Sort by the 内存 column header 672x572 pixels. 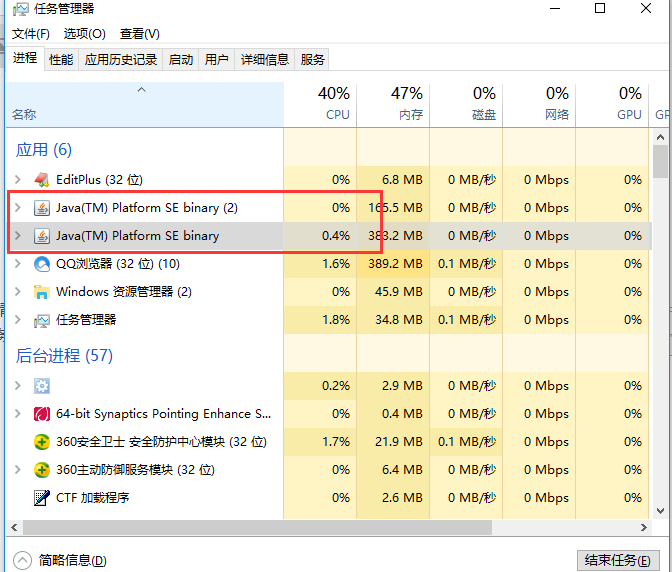pos(393,105)
